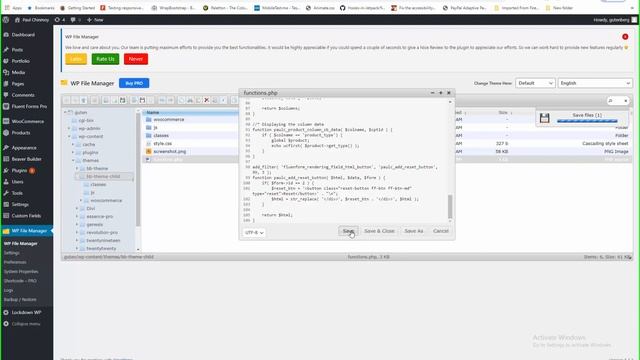Image resolution: width=640 pixels, height=360 pixels.
Task: Click Save & Close button
Action: [x=379, y=231]
